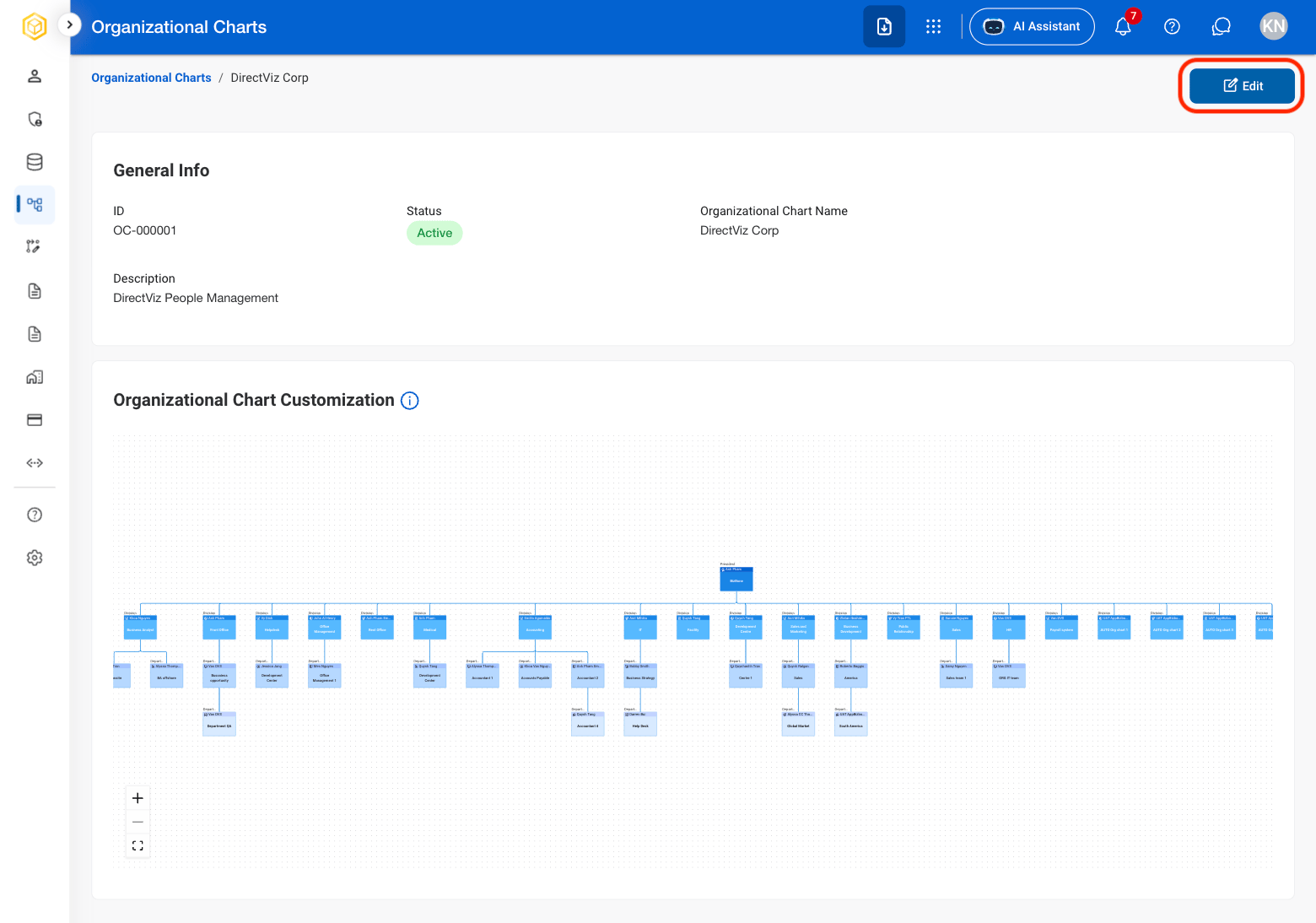Click the DirectViz Corp breadcrumb text
The image size is (1316, 923).
(269, 78)
